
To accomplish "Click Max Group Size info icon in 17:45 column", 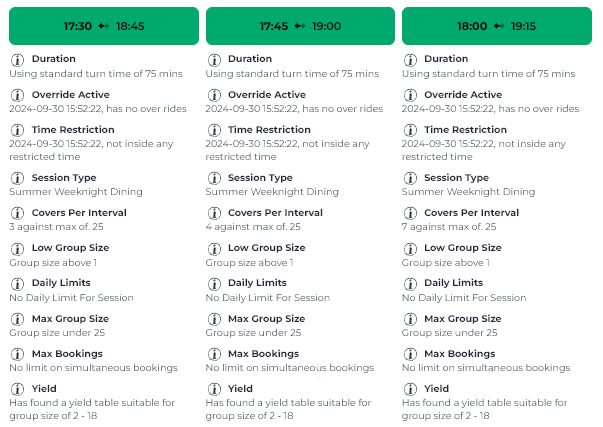I will 214,319.
